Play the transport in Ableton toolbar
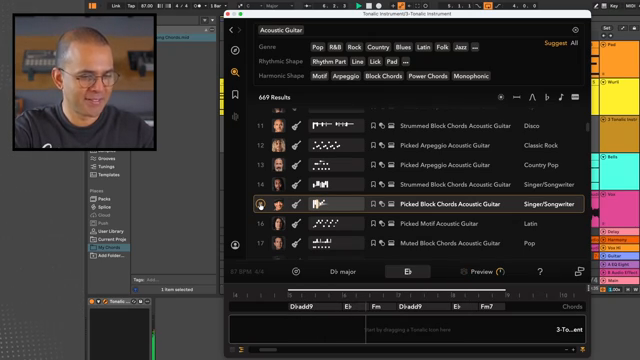The width and height of the screenshot is (640, 360). pyautogui.click(x=358, y=6)
